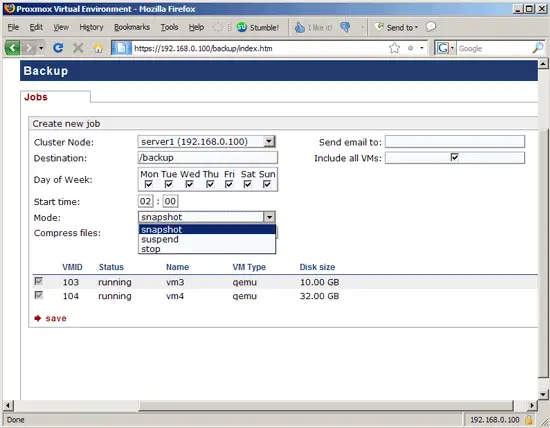Open the Bookmarks menu
Image resolution: width=550 pixels, height=428 pixels.
pos(132,27)
